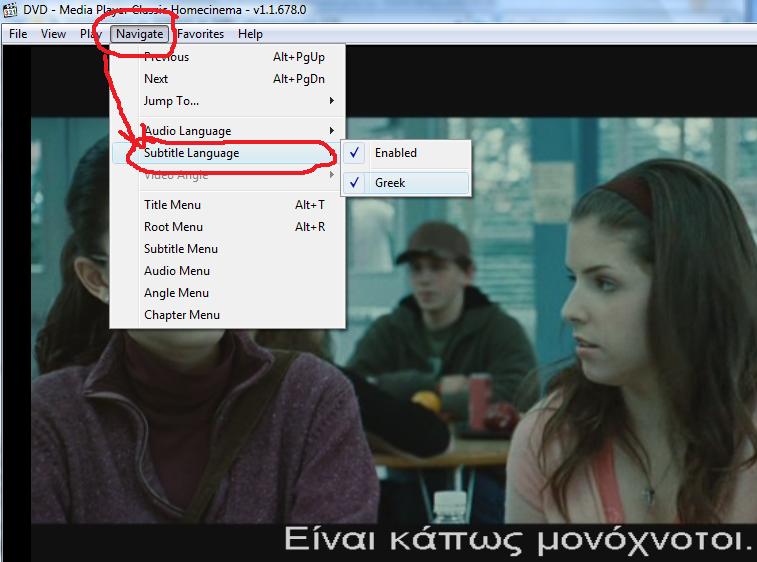Expand the Jump To... submenu
The width and height of the screenshot is (757, 562).
click(227, 101)
